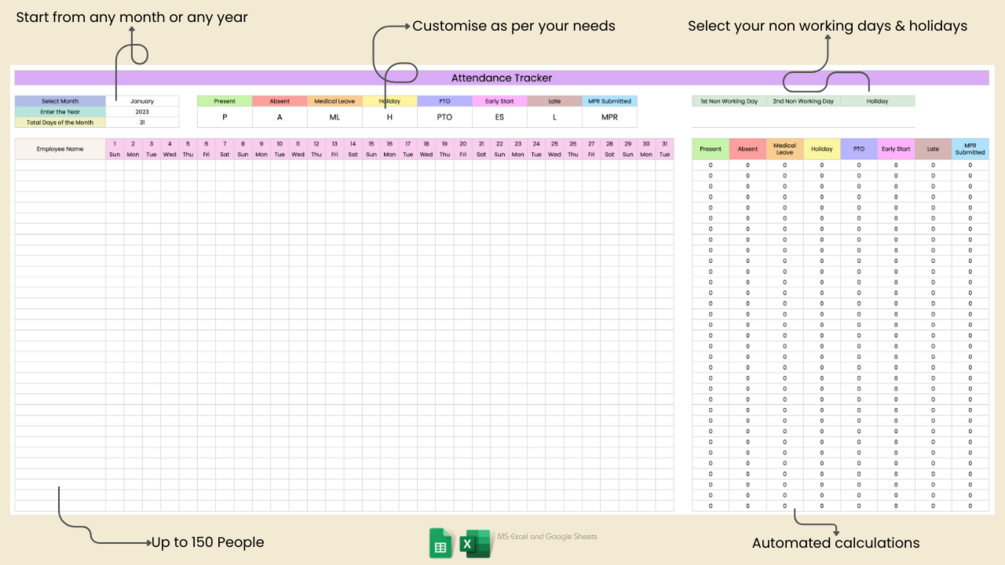Click the Holiday header in totals table
Screen dimensions: 1005x565
[x=822, y=149]
